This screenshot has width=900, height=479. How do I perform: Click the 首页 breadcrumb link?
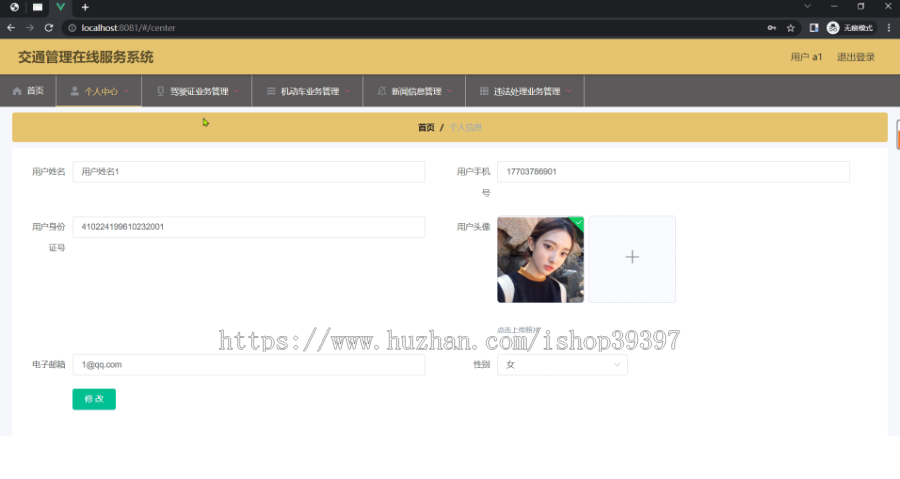pos(426,127)
